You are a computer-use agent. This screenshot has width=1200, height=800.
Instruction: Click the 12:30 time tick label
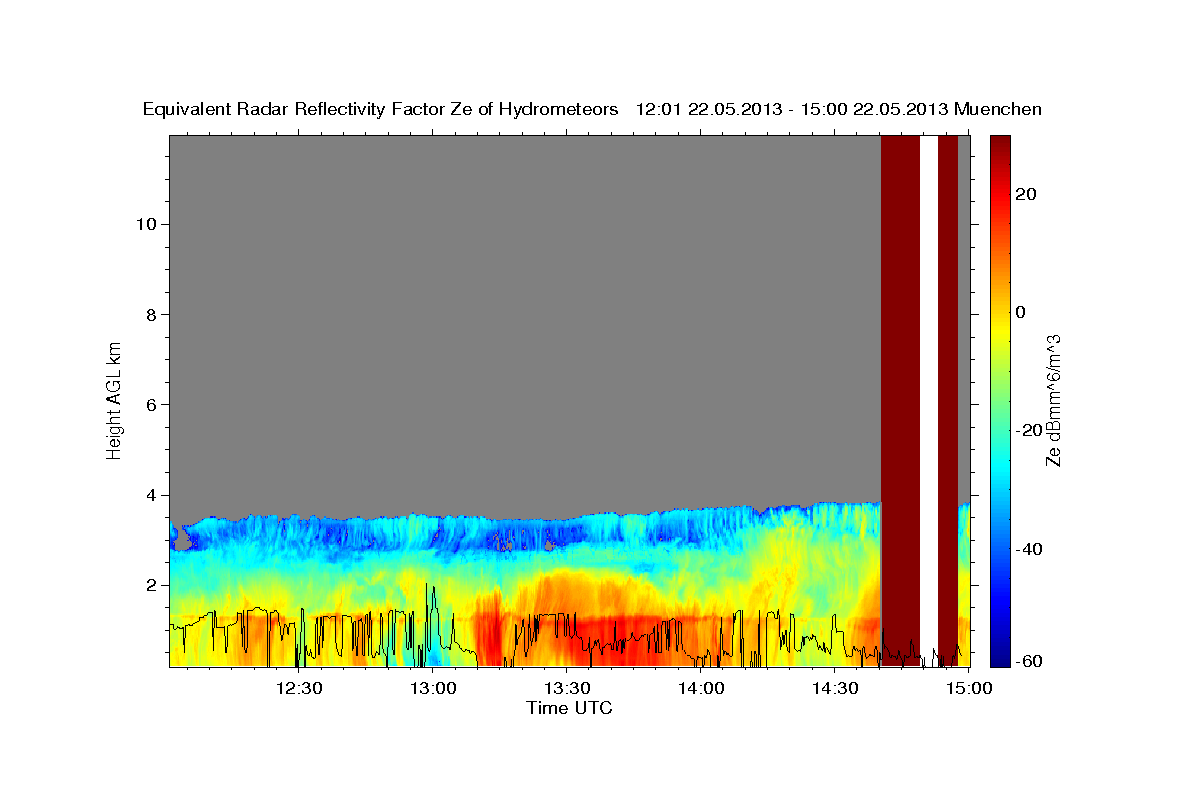point(298,688)
